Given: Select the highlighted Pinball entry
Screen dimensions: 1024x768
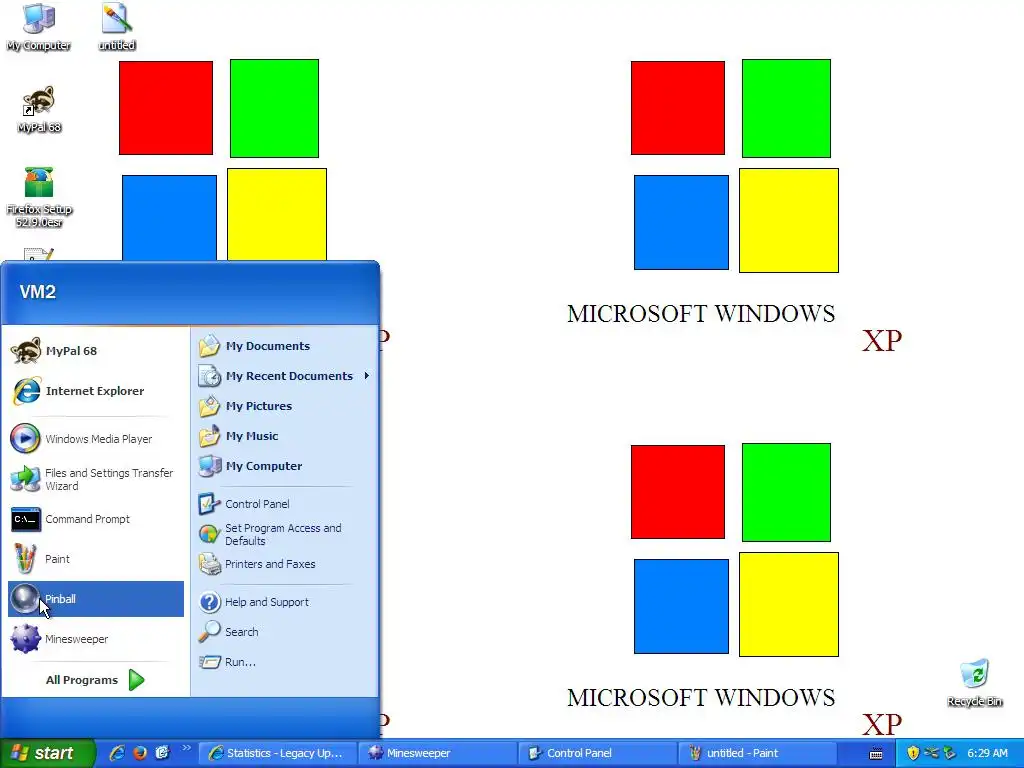Looking at the screenshot, I should click(96, 599).
